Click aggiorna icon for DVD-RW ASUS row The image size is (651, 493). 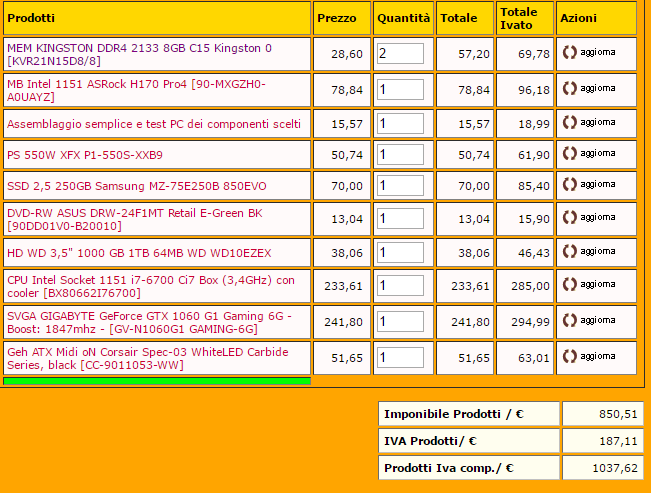click(x=570, y=218)
